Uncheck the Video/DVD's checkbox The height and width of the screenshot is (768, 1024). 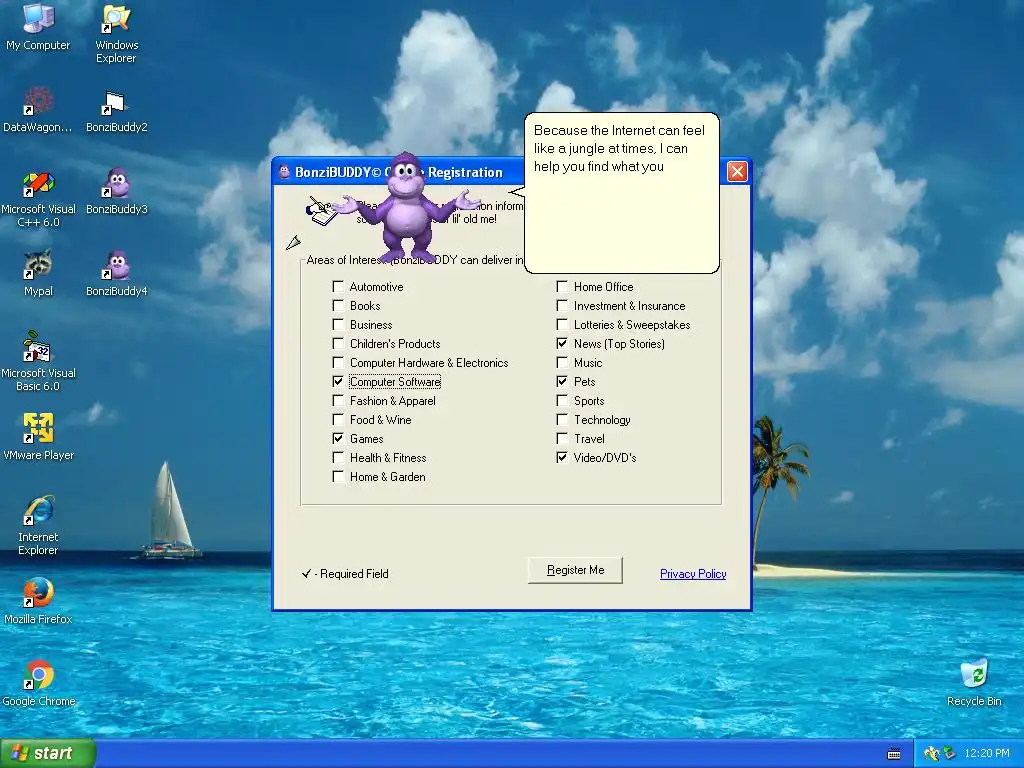[x=562, y=456]
